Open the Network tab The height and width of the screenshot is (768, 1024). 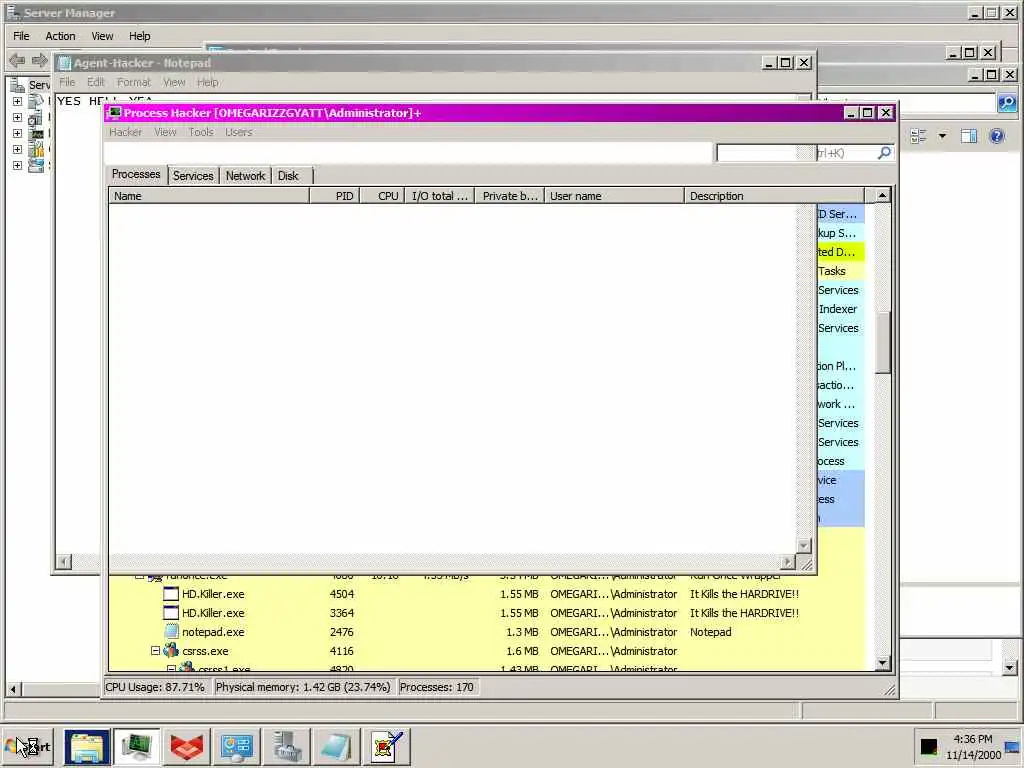tap(246, 176)
